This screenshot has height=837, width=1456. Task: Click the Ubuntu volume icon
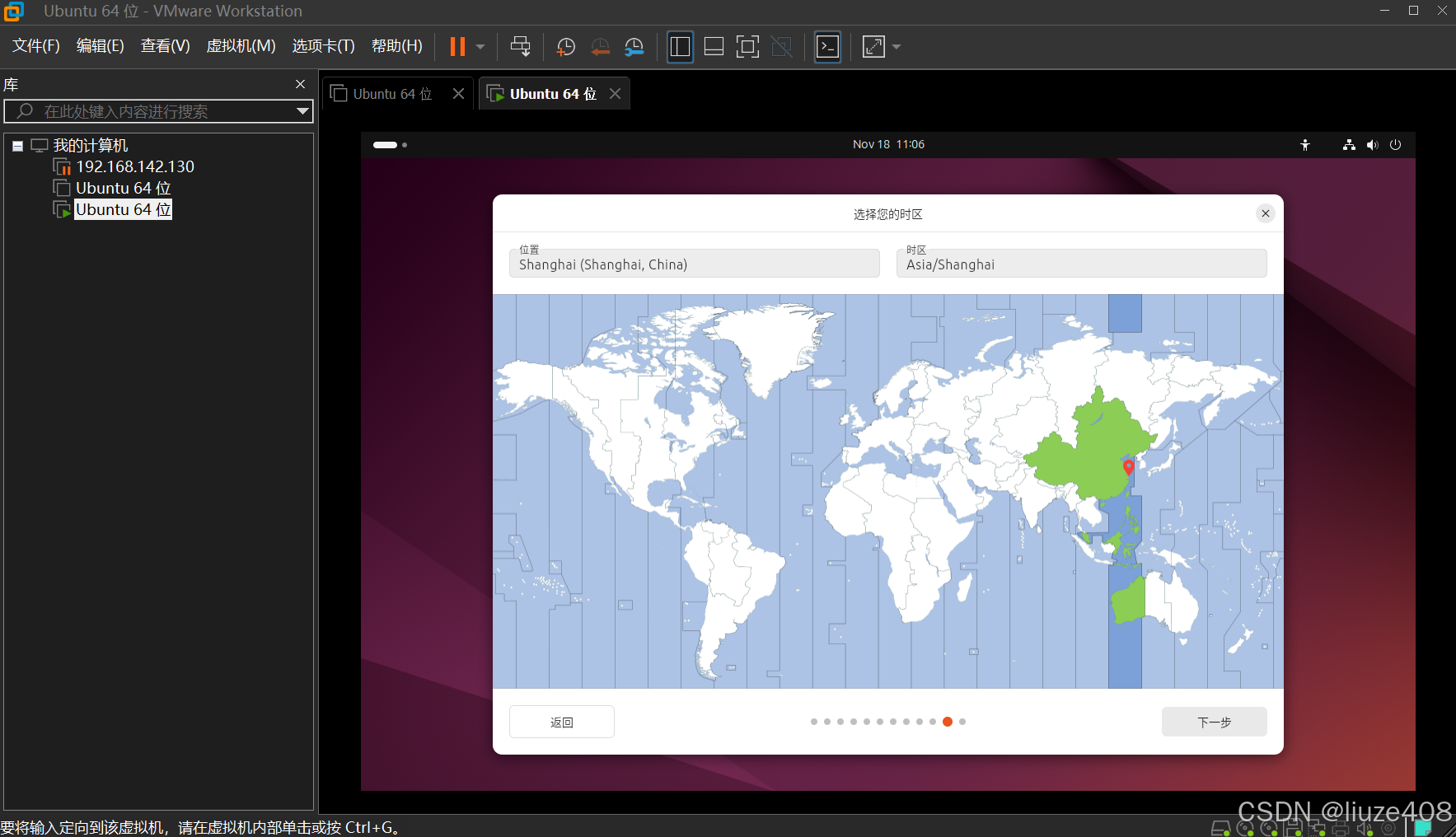(x=1372, y=145)
